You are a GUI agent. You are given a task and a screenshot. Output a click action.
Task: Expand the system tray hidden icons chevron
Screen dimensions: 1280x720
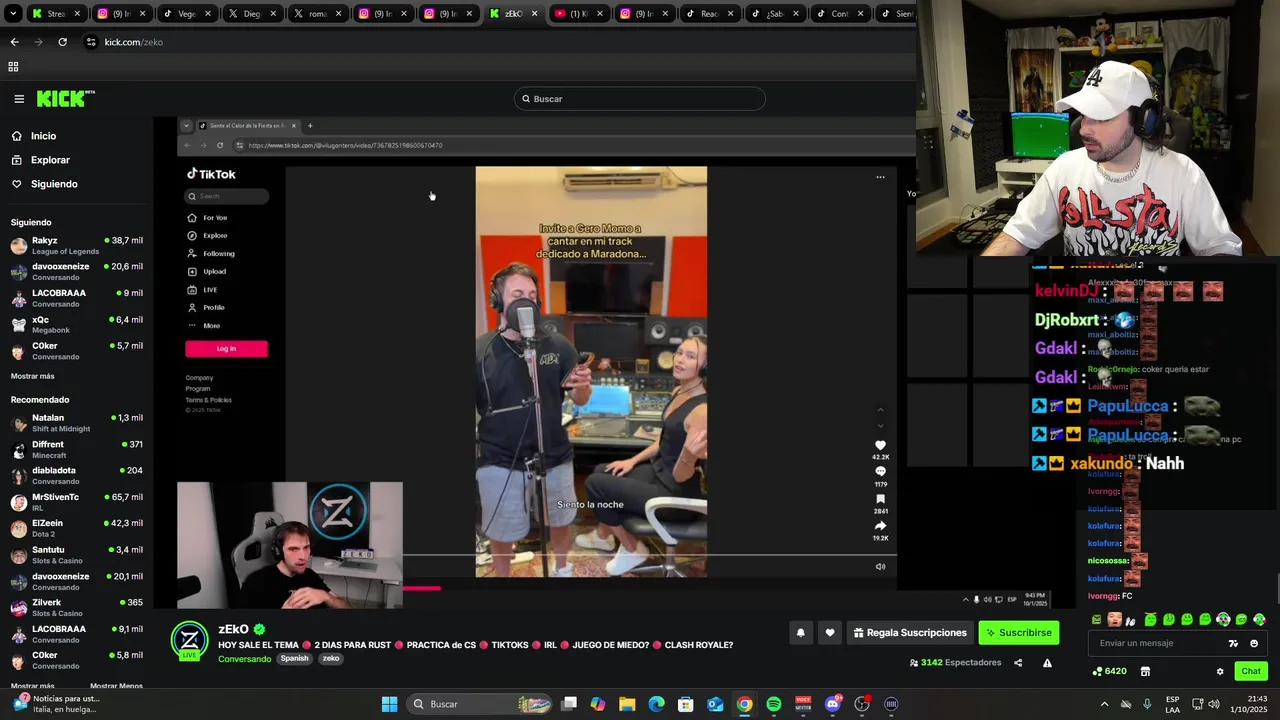tap(1104, 704)
